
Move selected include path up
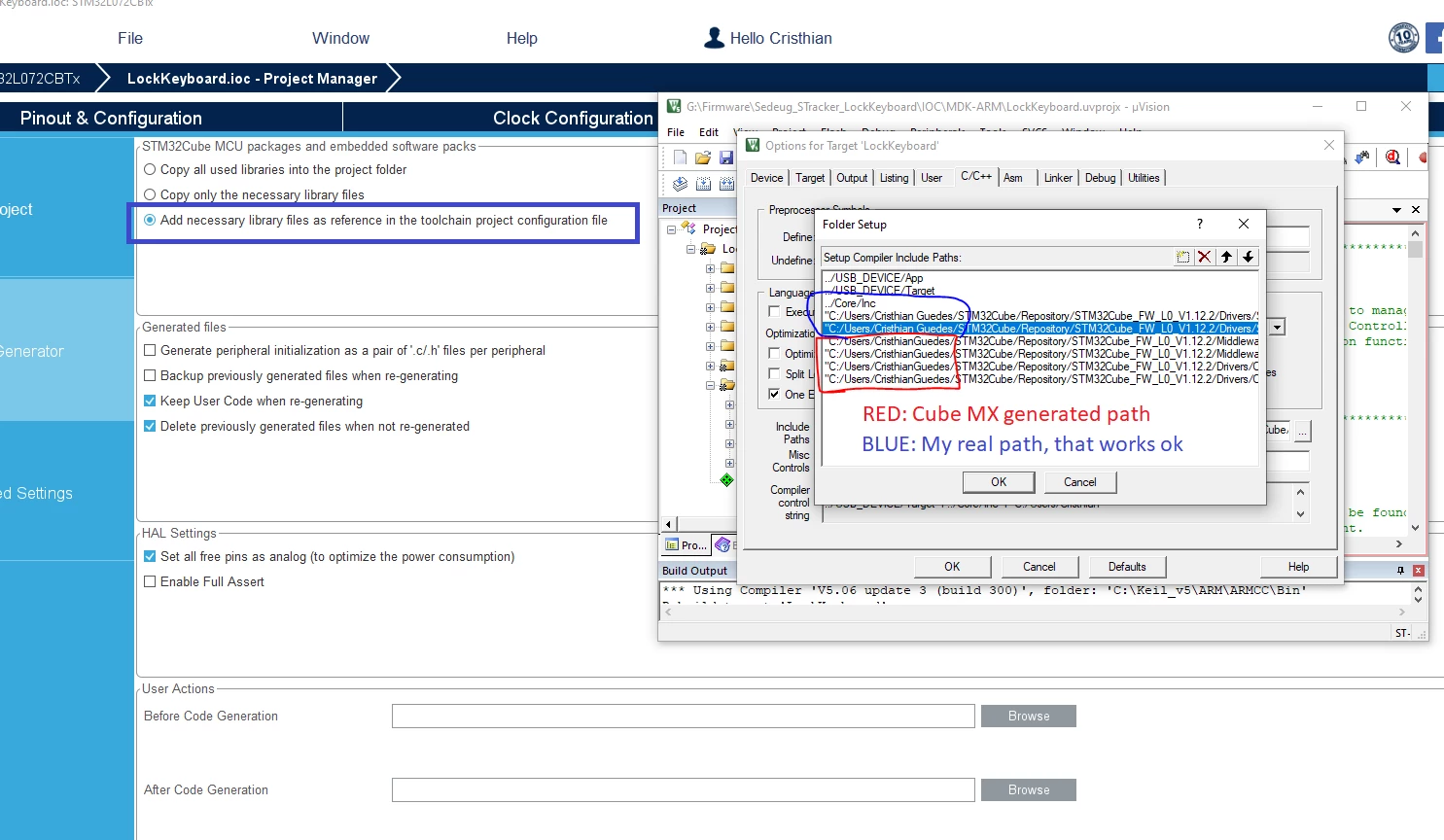1226,257
